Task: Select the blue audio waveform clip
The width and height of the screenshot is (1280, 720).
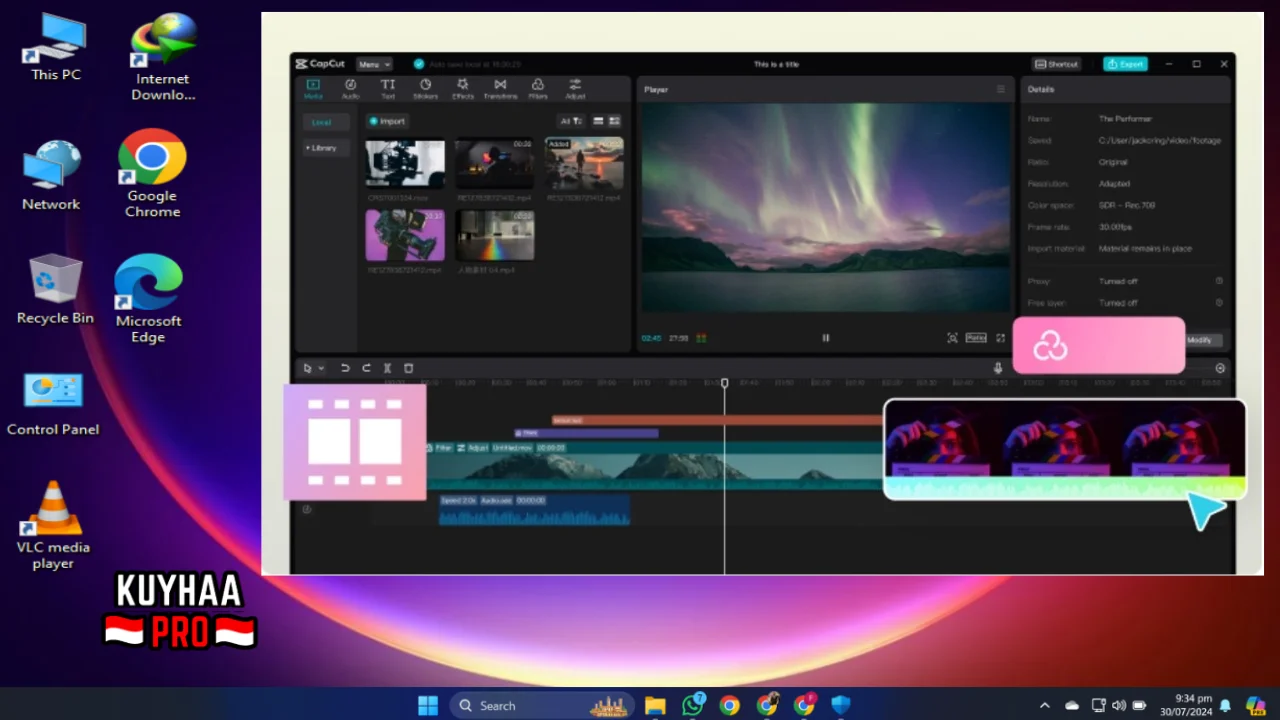Action: (534, 510)
